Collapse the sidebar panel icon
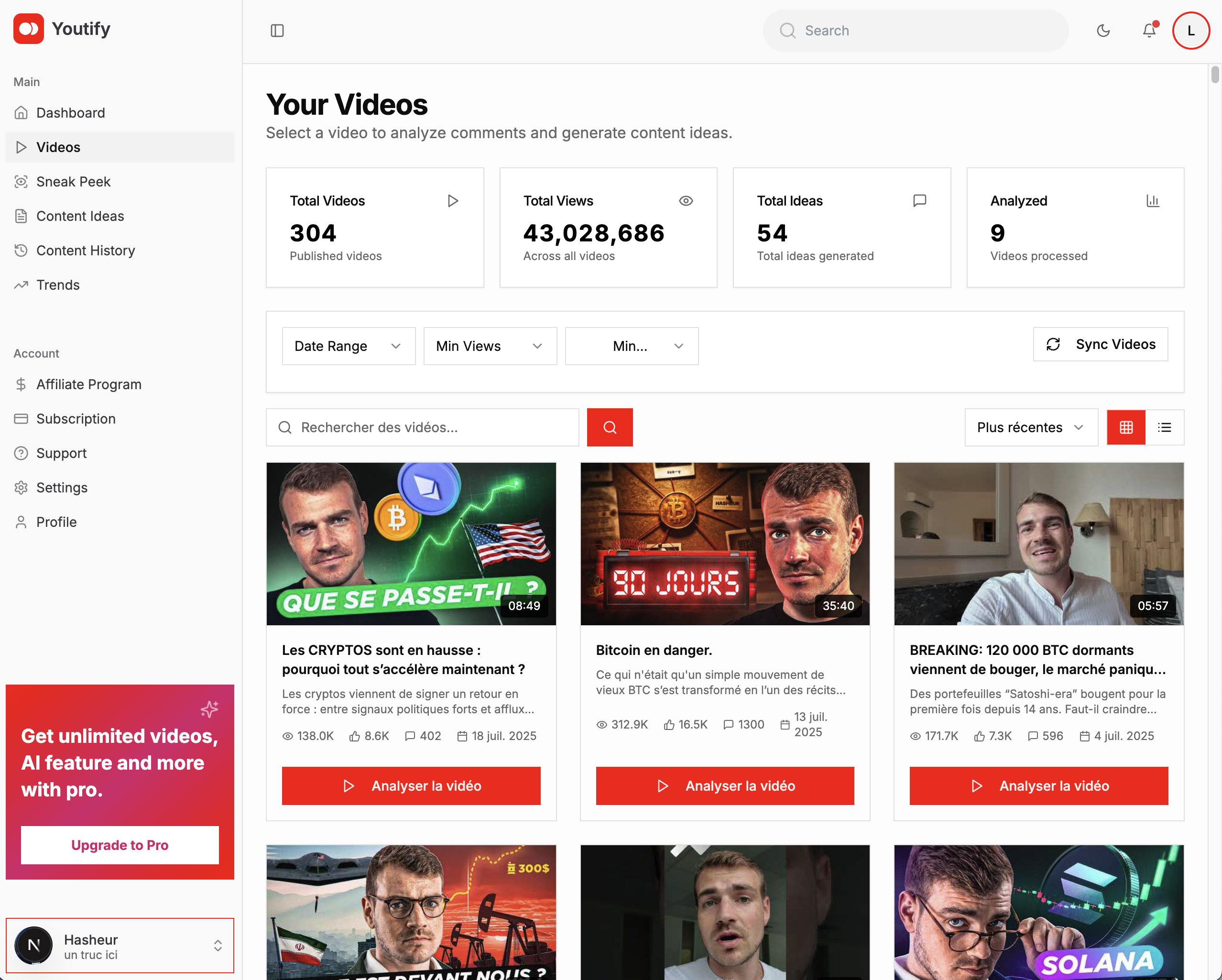This screenshot has width=1222, height=980. point(277,31)
